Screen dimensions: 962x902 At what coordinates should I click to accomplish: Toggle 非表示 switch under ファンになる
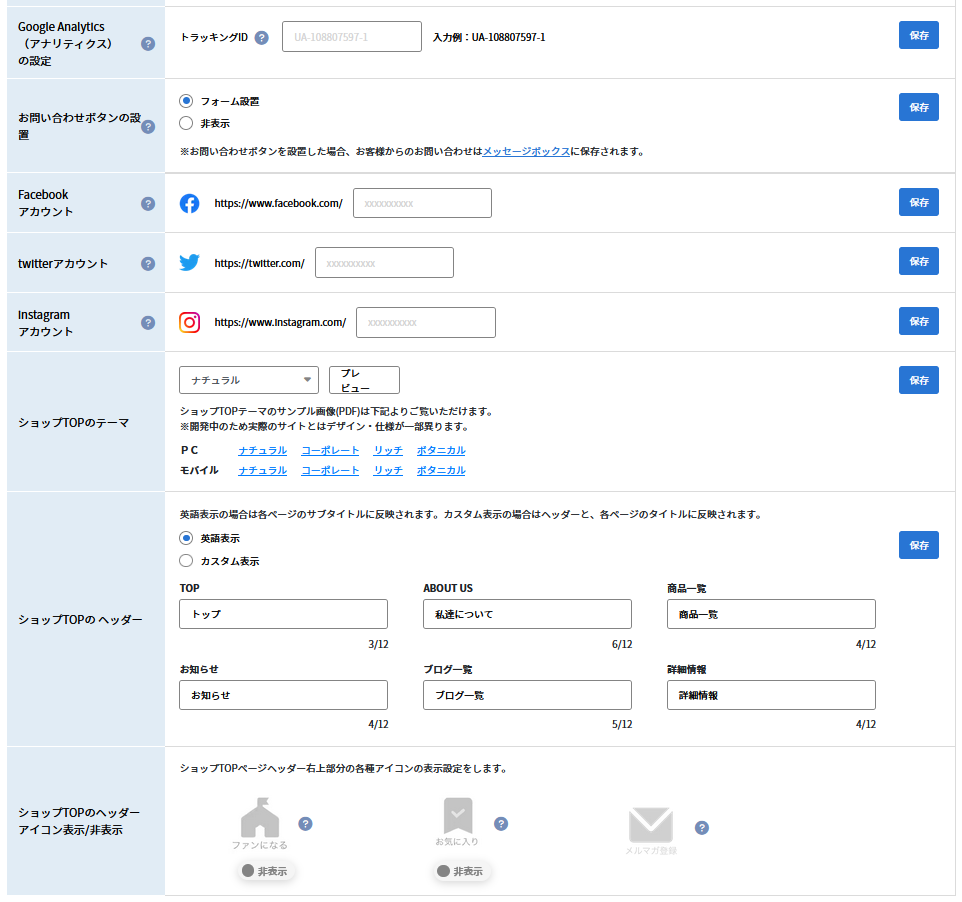tap(265, 871)
